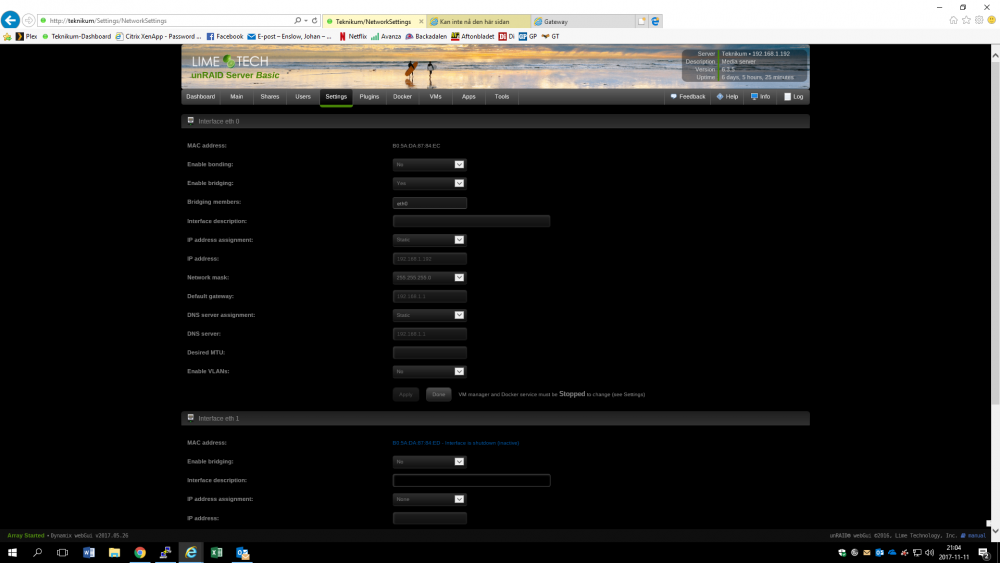This screenshot has width=1000, height=563.
Task: Open Network mask dropdown
Action: coord(429,277)
